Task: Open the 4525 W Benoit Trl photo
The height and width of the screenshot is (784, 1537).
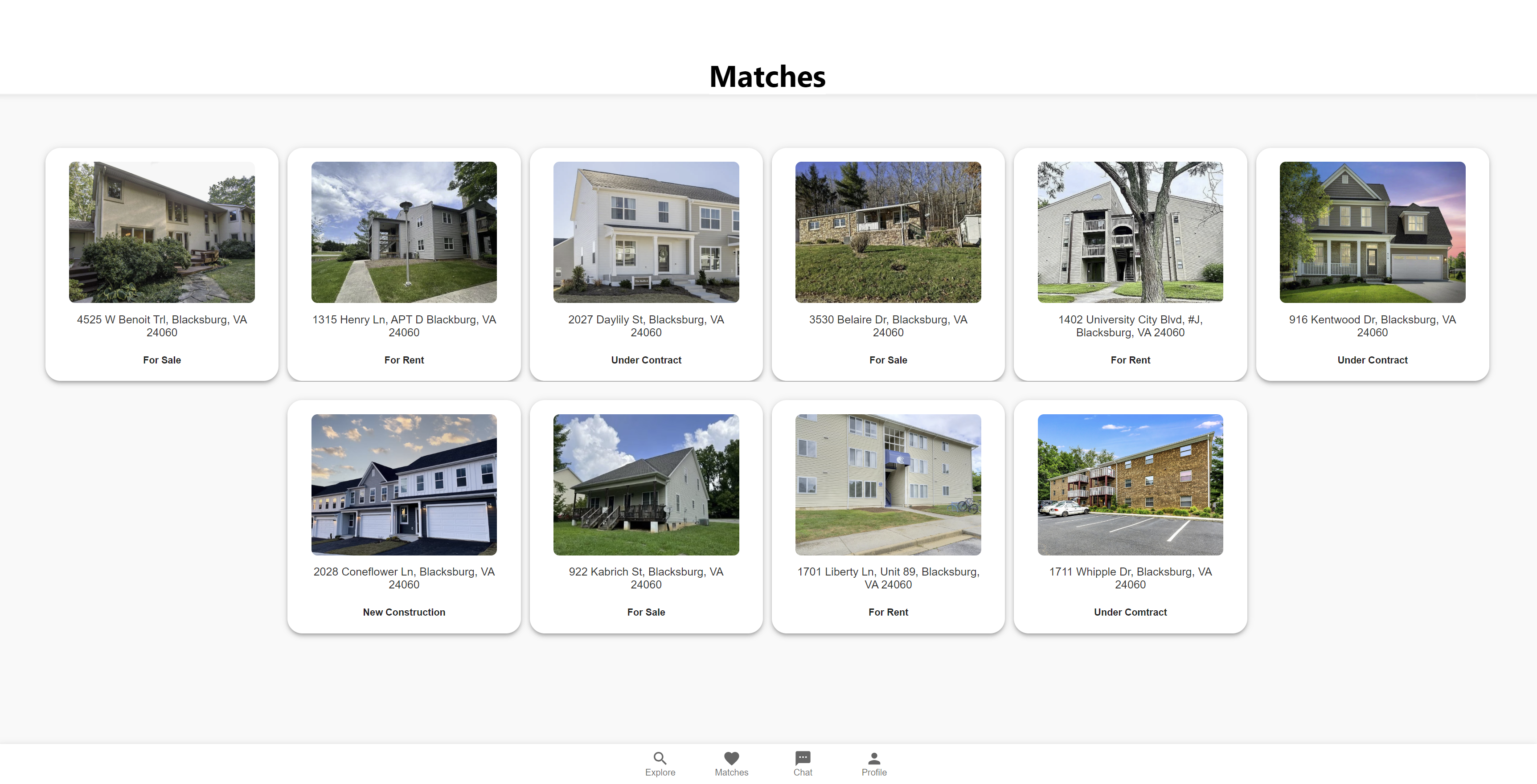Action: tap(162, 232)
